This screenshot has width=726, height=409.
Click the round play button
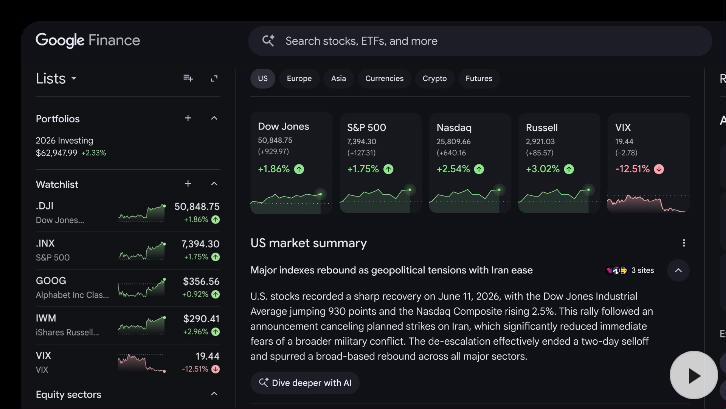point(694,375)
